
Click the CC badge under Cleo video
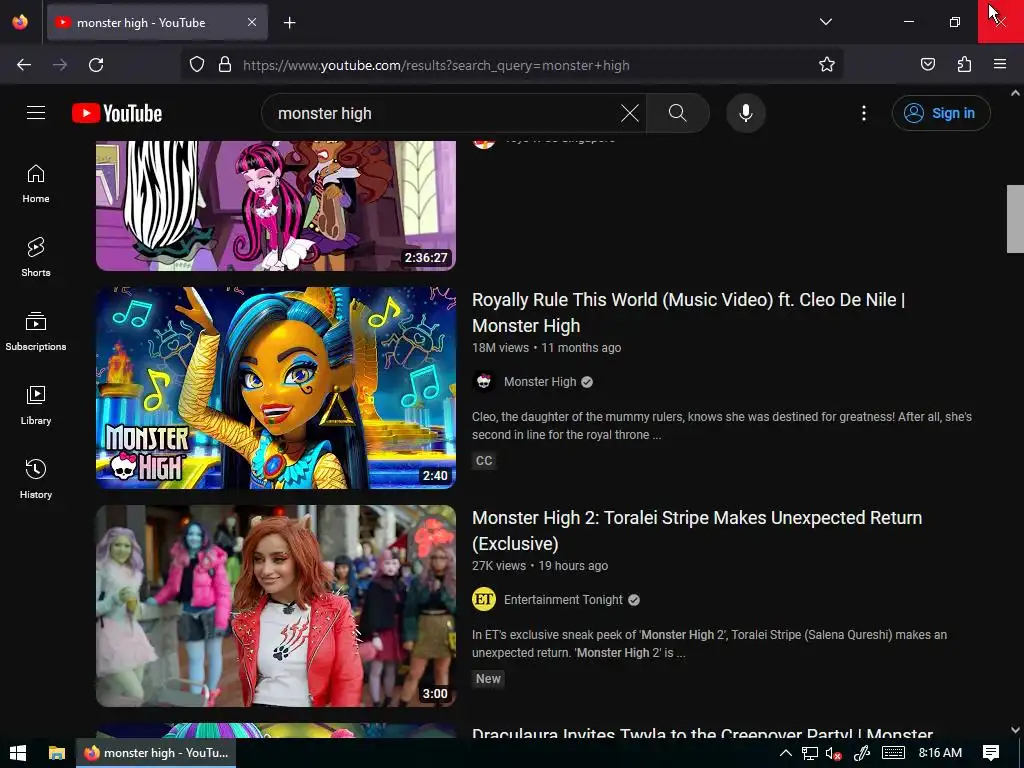click(x=484, y=460)
